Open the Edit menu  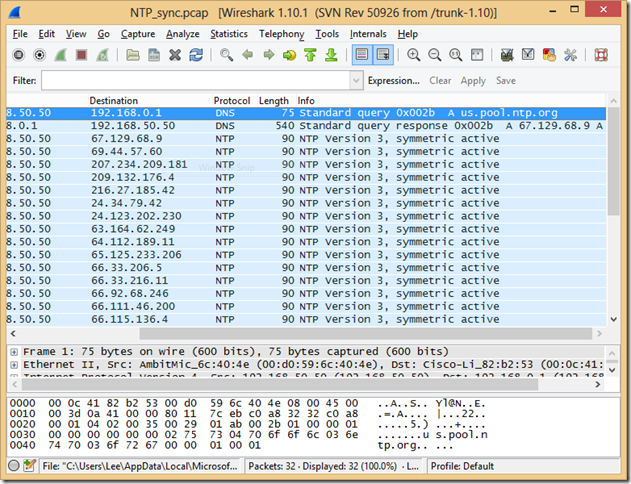tap(47, 34)
